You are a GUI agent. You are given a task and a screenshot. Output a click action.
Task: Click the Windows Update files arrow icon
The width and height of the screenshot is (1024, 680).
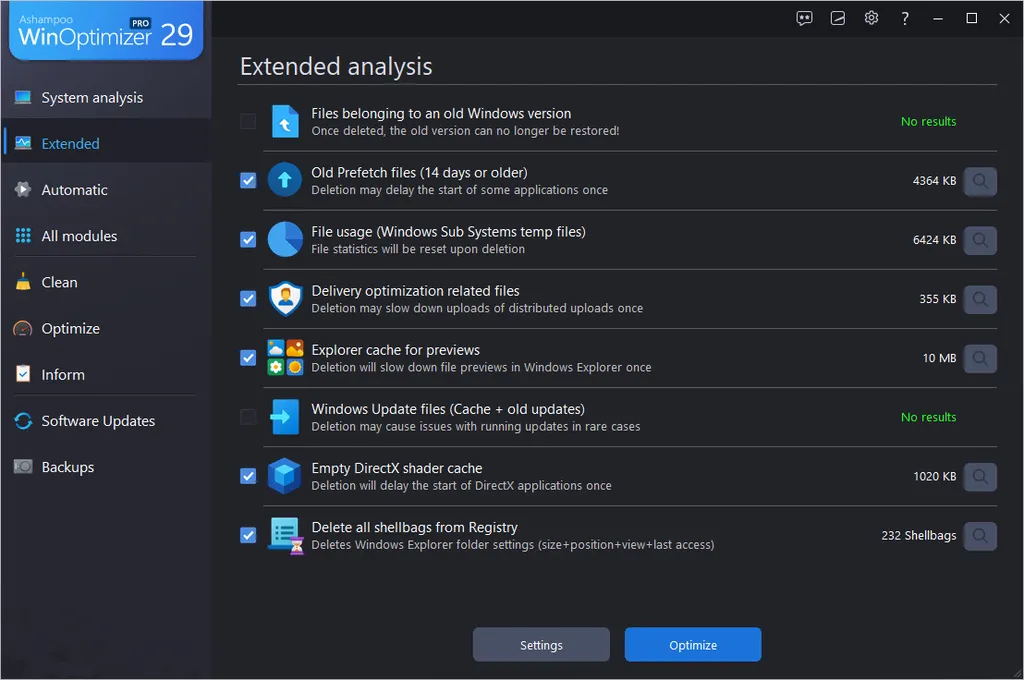[285, 417]
